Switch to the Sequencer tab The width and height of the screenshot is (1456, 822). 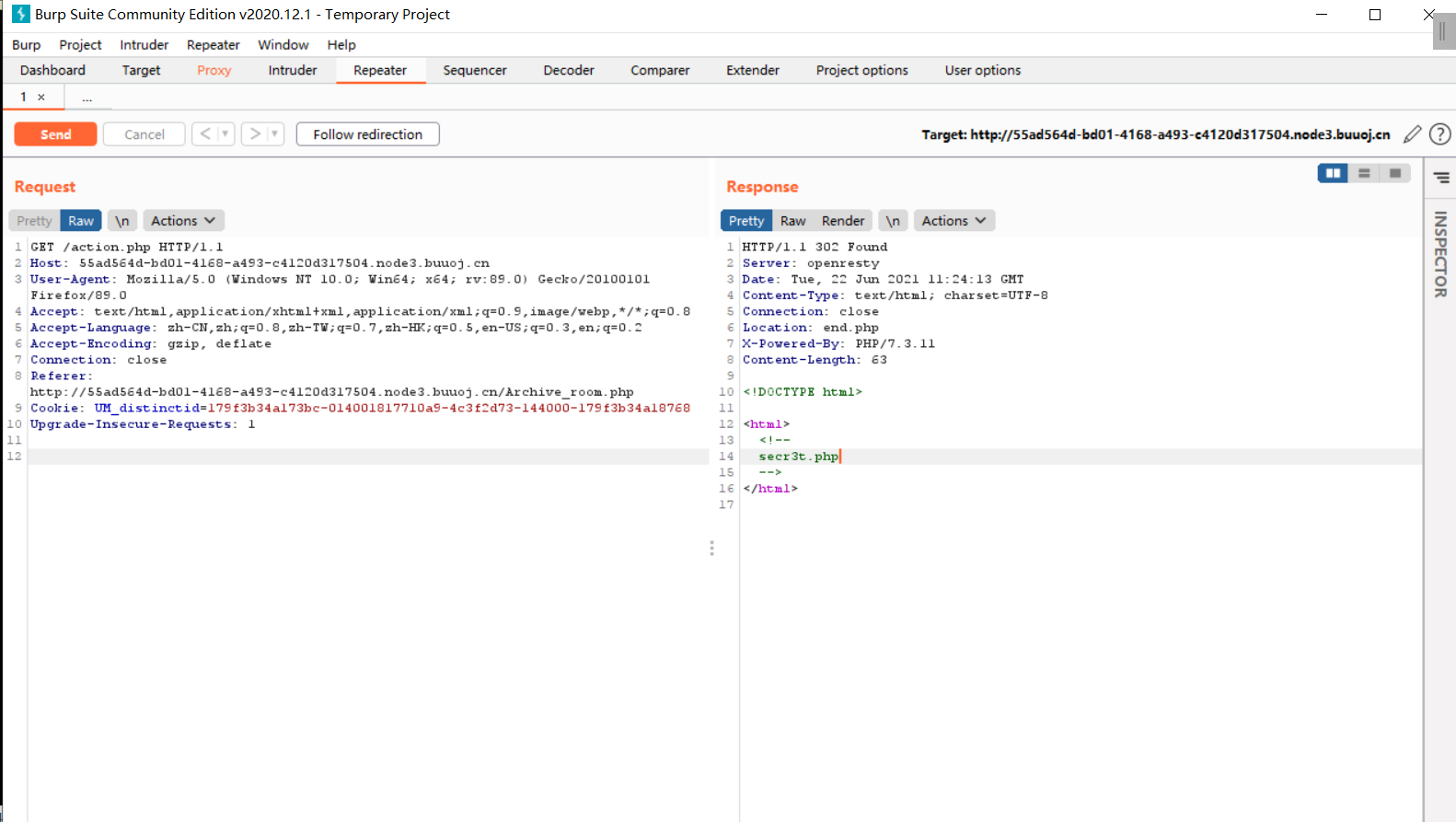click(x=475, y=70)
